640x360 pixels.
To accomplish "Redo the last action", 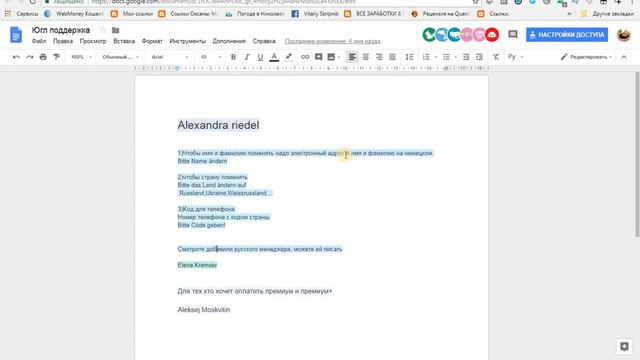I will (x=30, y=57).
